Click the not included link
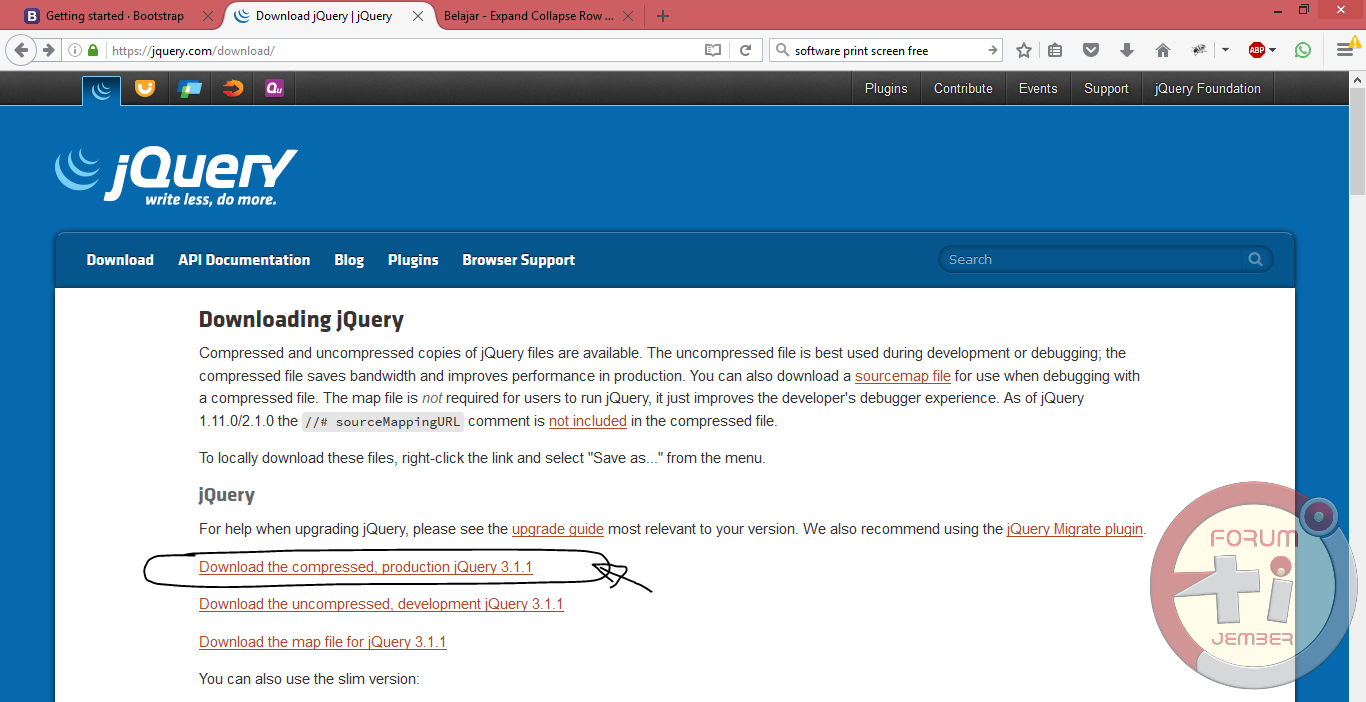Screen dimensions: 1366x702 (588, 421)
